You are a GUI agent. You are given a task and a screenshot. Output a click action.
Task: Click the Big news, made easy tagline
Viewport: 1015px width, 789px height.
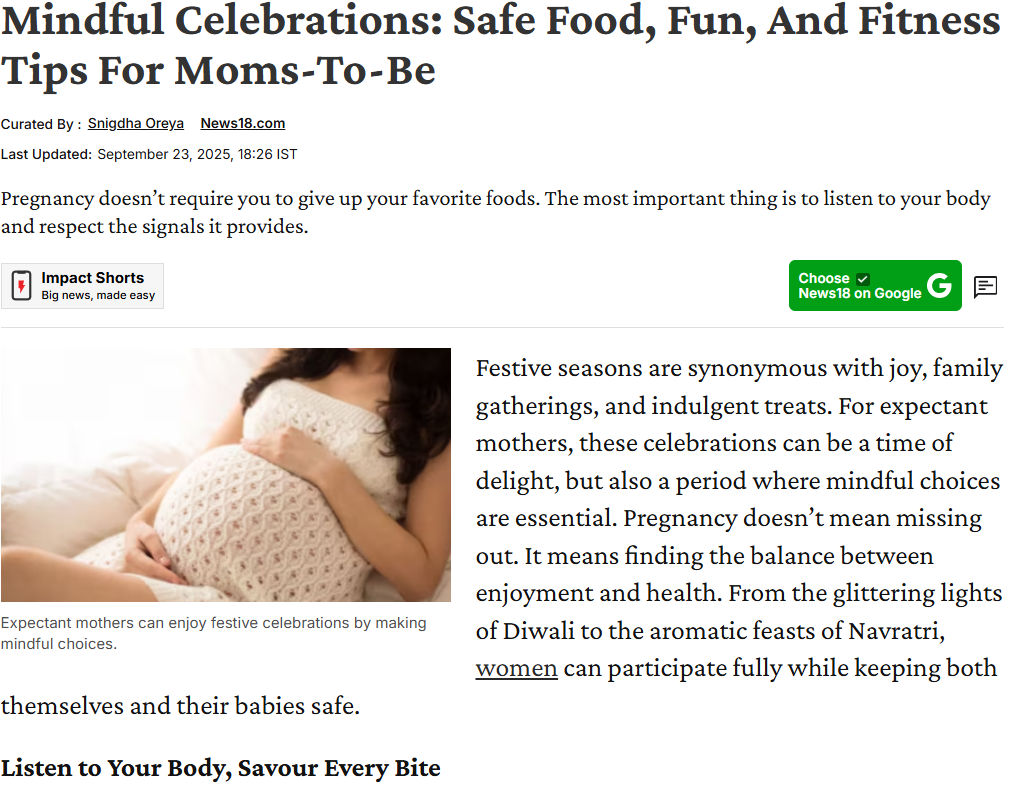pos(85,296)
